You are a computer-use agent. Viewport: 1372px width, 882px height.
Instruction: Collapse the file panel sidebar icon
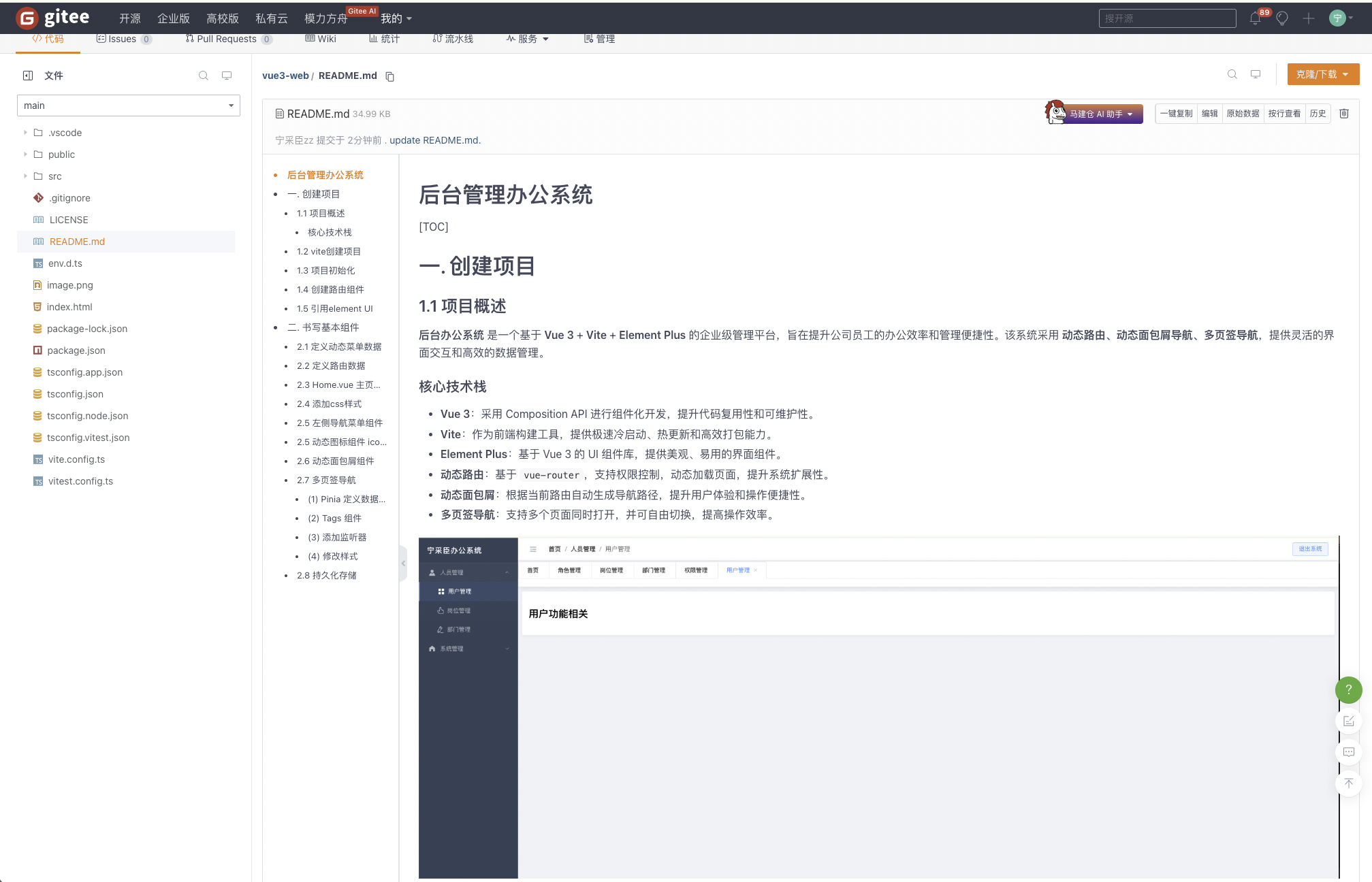click(28, 76)
